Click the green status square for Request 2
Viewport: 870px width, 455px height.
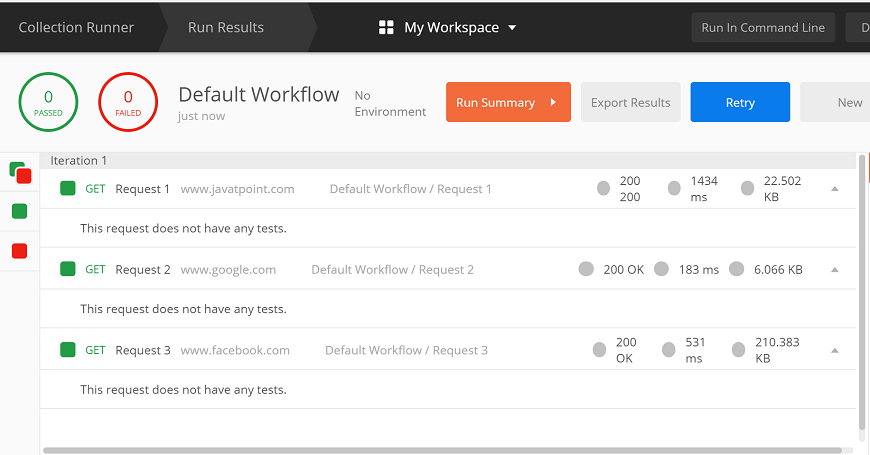coord(68,269)
